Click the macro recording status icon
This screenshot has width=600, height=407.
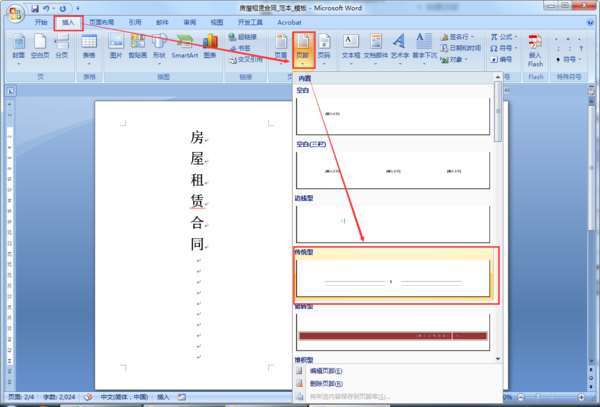(182, 397)
